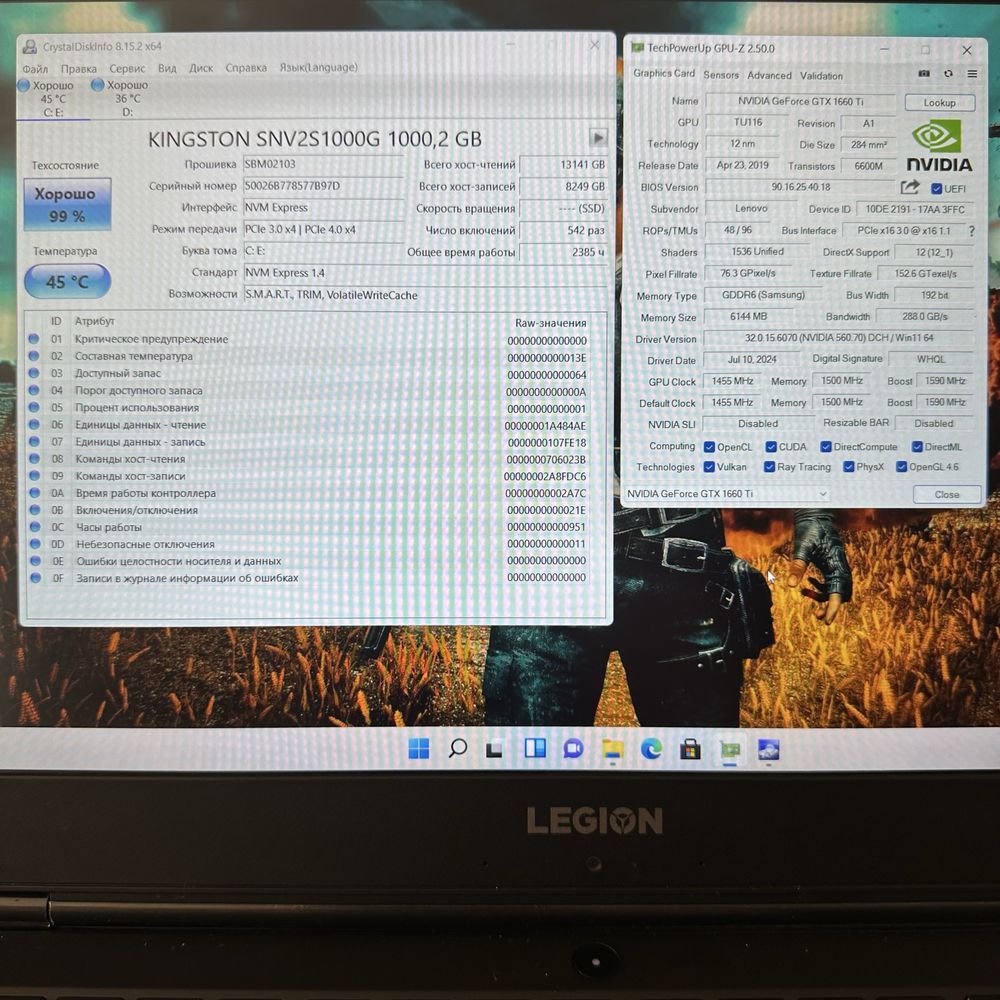1000x1000 pixels.
Task: Open the Вид menu
Action: point(167,68)
